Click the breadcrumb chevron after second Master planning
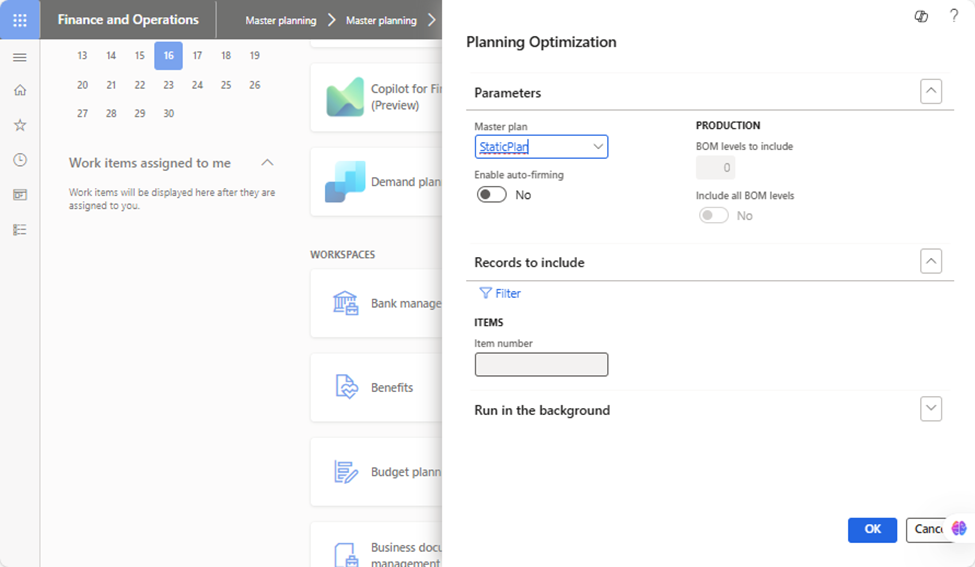Image resolution: width=975 pixels, height=567 pixels. click(x=432, y=21)
